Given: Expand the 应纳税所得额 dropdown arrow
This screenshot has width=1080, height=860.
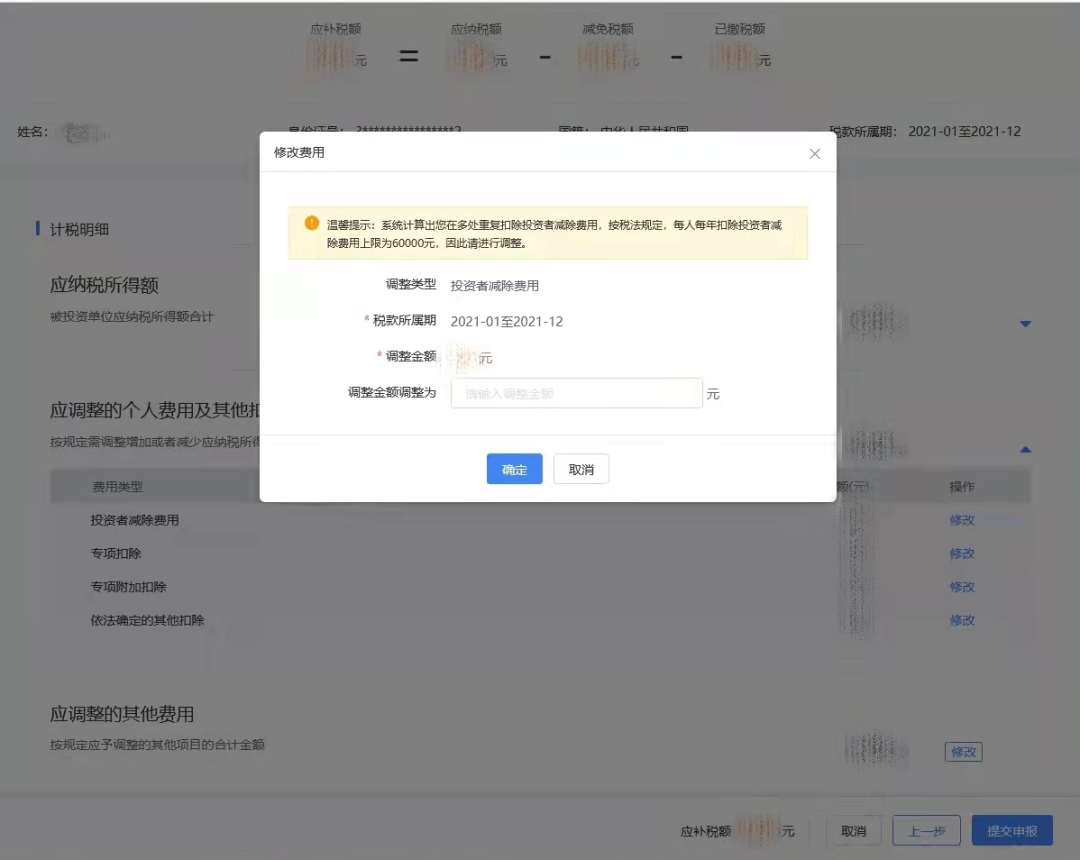Looking at the screenshot, I should [1025, 323].
